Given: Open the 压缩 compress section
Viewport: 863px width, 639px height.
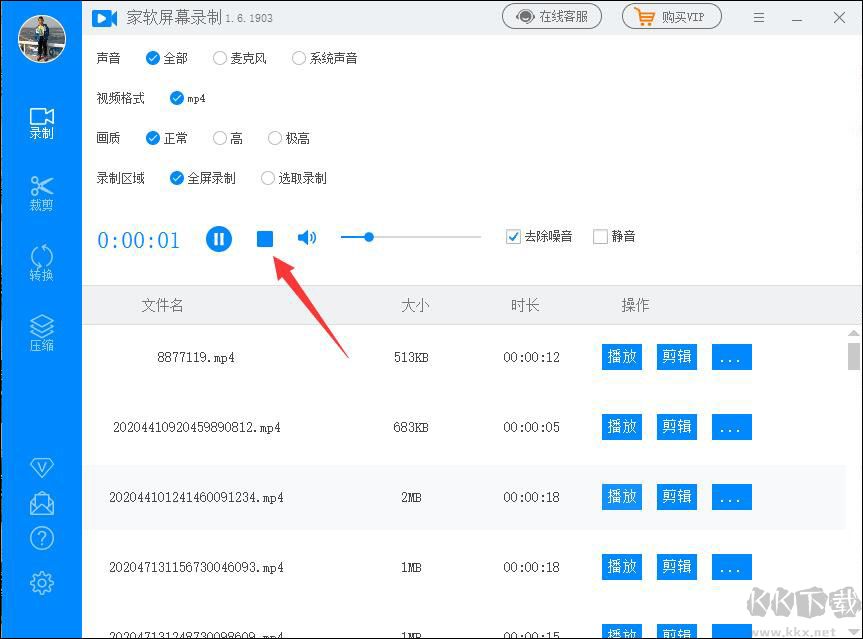Looking at the screenshot, I should tap(42, 334).
